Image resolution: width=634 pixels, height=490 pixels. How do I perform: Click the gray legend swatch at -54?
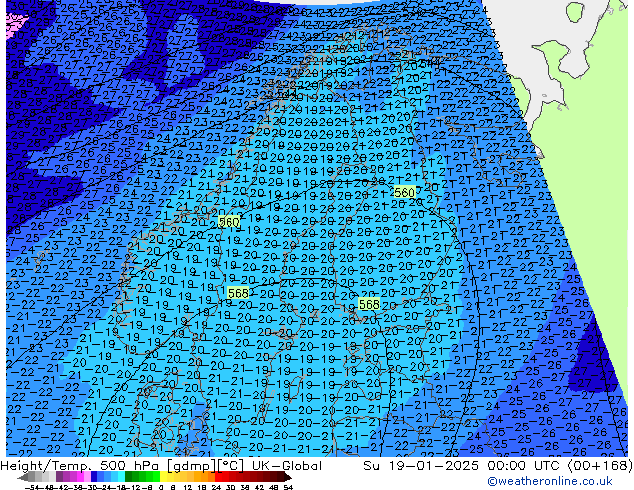[x=32, y=476]
